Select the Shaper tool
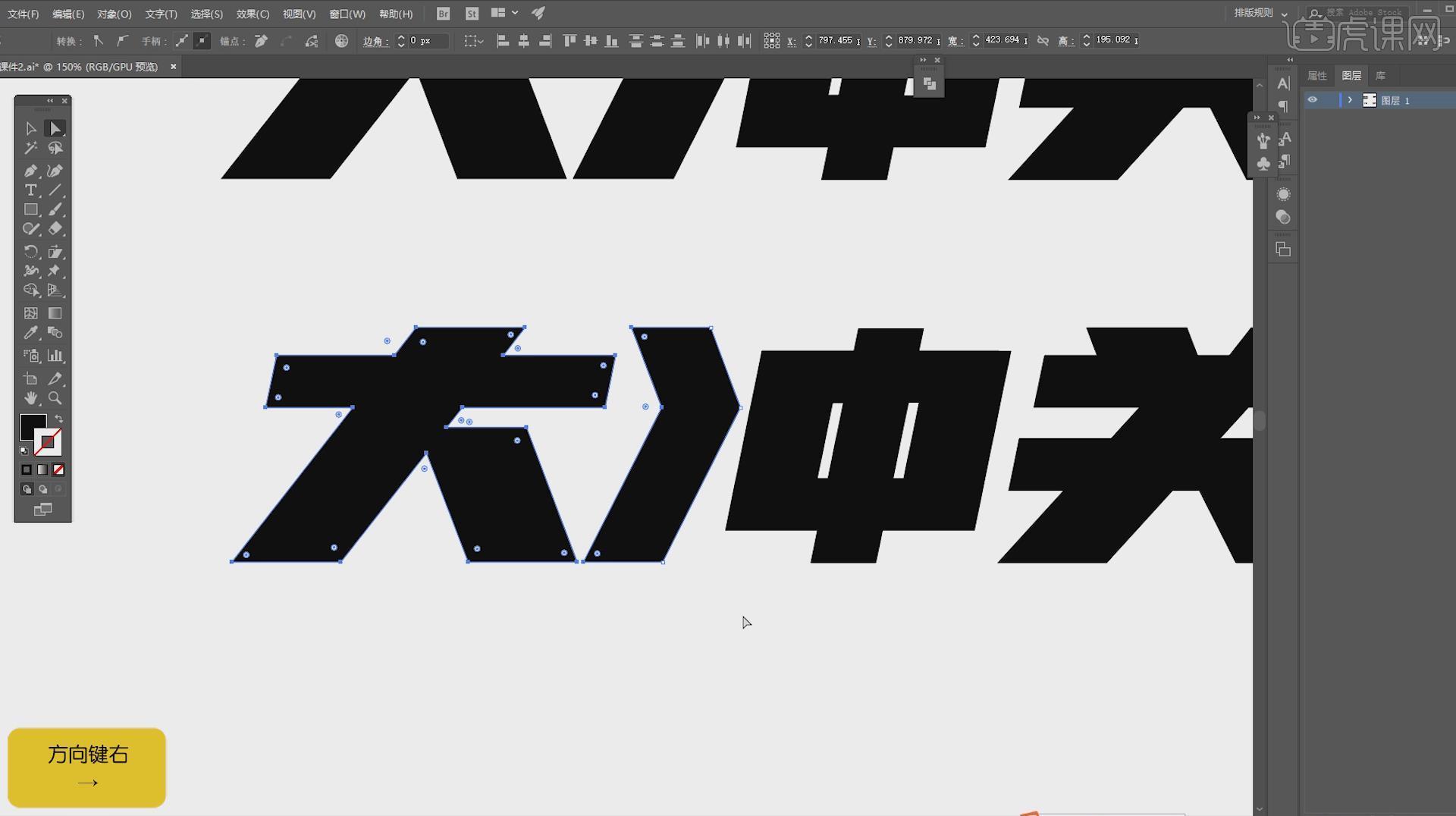The height and width of the screenshot is (816, 1456). coord(31,228)
